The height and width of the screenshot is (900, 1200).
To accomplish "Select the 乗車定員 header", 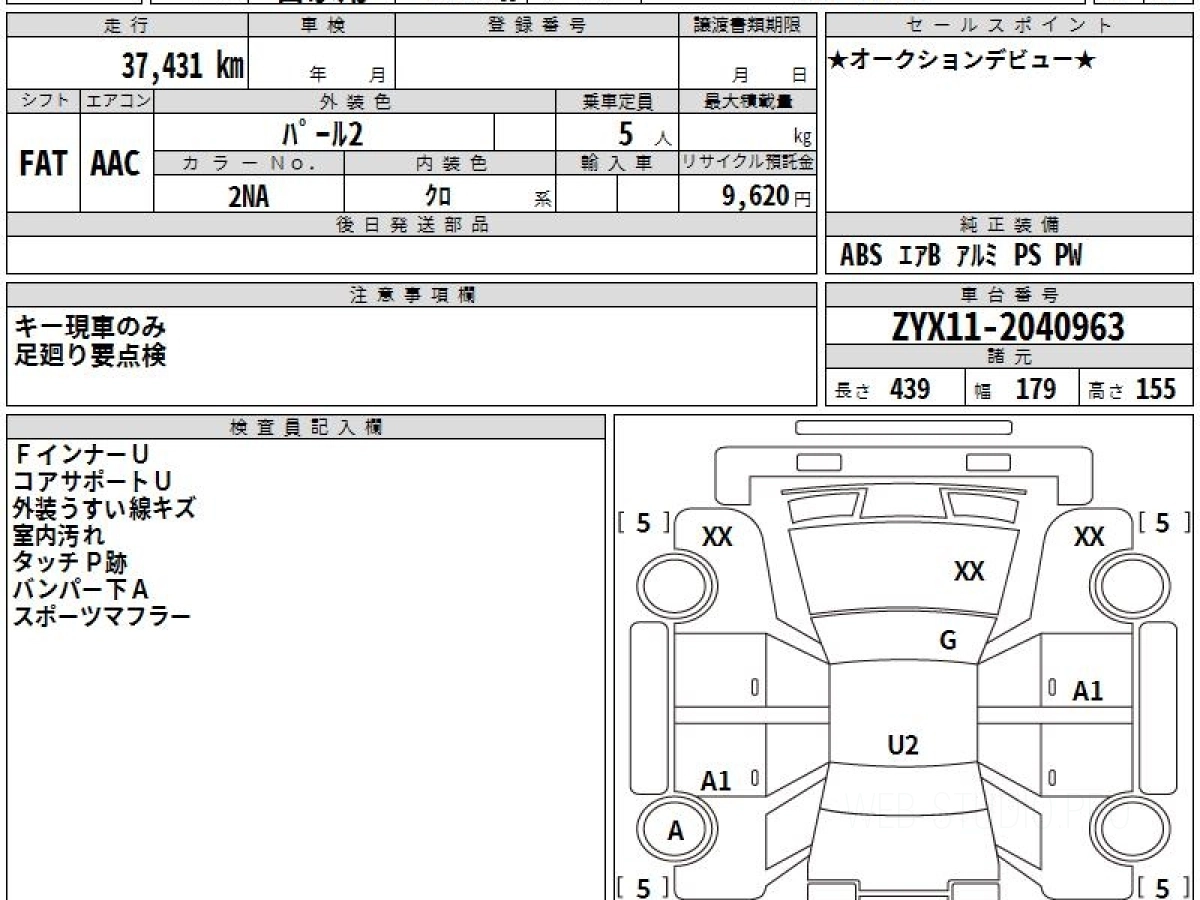I will [x=618, y=101].
